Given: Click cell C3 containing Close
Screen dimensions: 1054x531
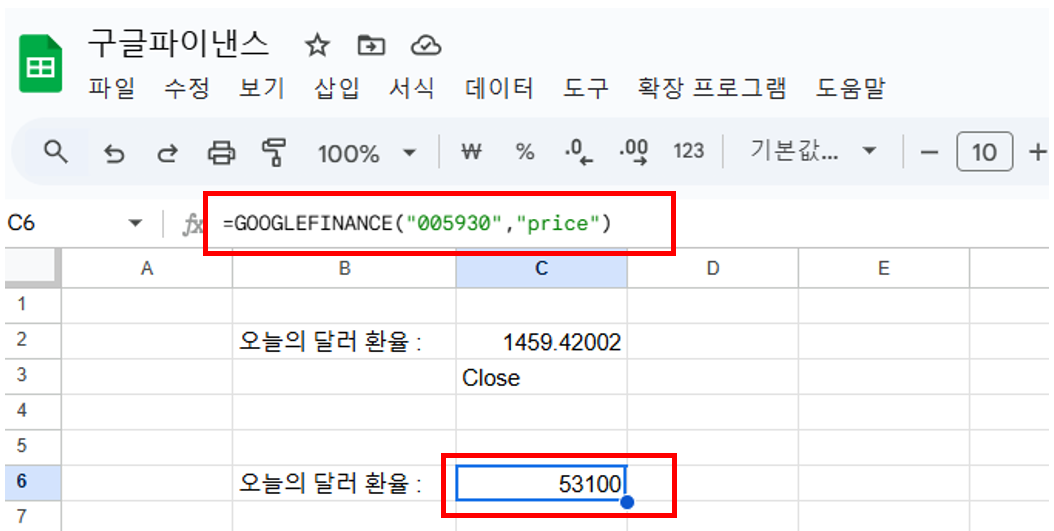Looking at the screenshot, I should (542, 377).
